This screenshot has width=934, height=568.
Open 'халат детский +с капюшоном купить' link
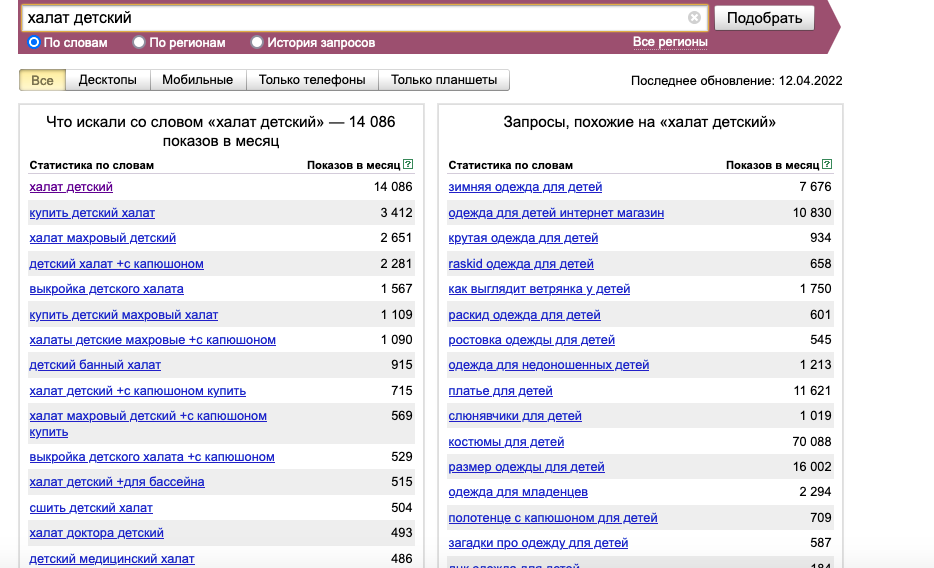(x=138, y=391)
